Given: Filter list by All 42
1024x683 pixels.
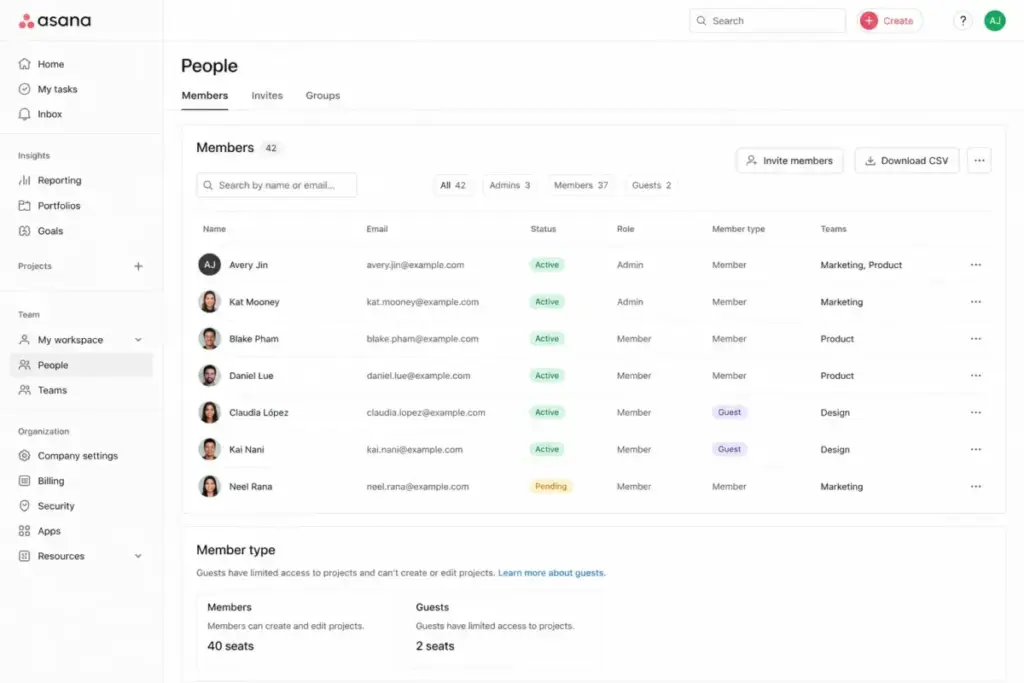Looking at the screenshot, I should (x=453, y=185).
